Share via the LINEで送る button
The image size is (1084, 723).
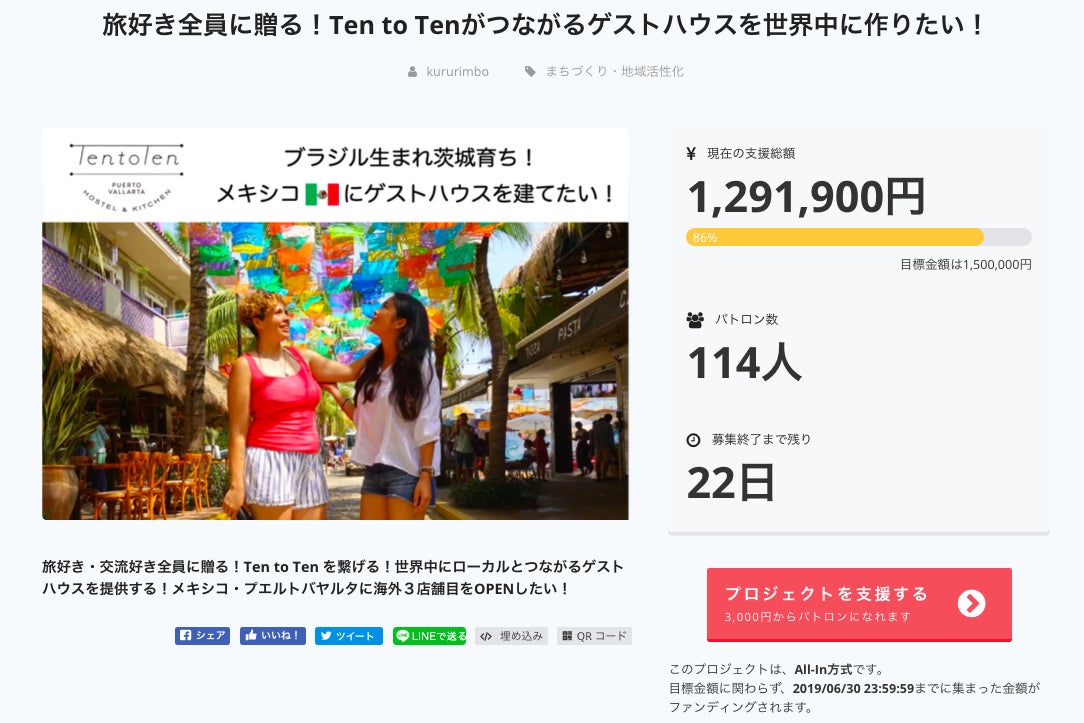(x=430, y=636)
